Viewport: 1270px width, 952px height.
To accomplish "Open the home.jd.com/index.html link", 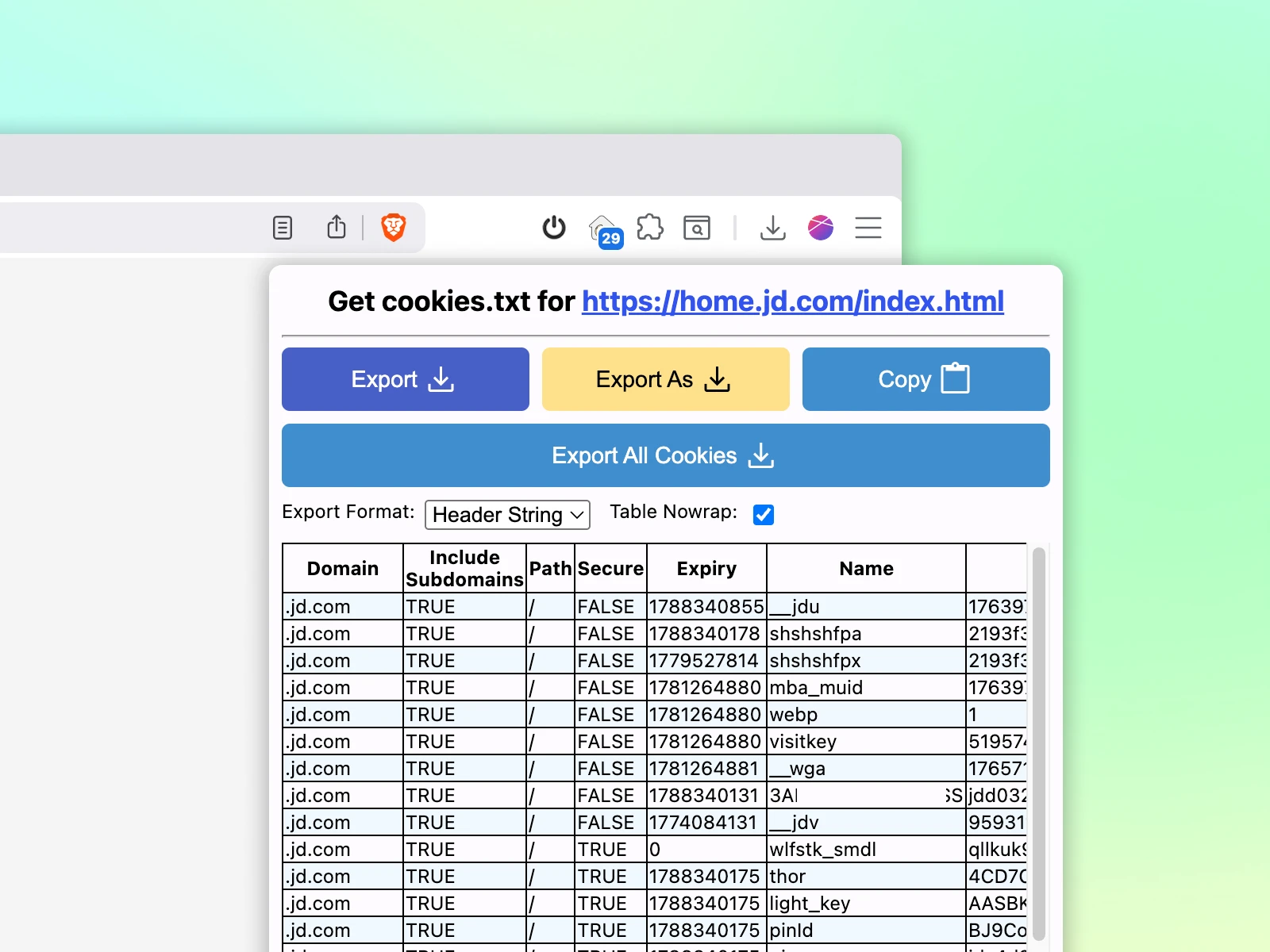I will point(792,301).
